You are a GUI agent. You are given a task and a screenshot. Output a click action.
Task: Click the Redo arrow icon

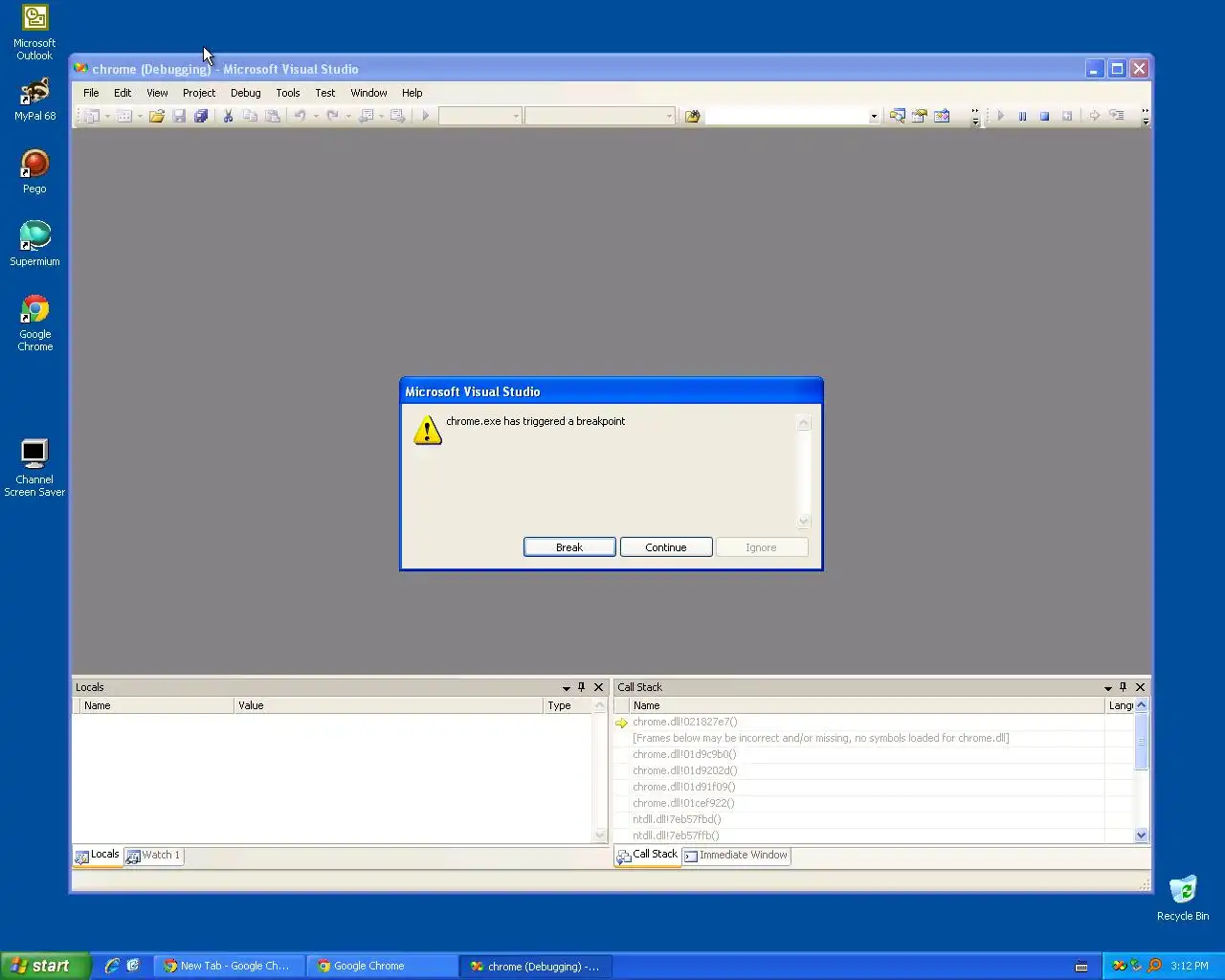pyautogui.click(x=332, y=116)
